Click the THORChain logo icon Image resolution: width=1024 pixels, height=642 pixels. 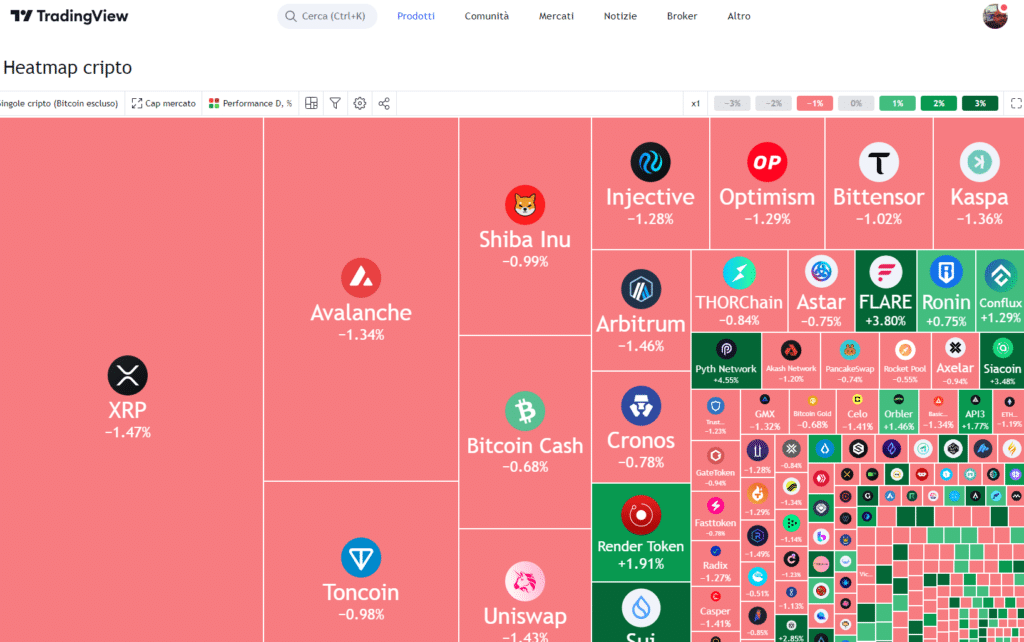[739, 273]
